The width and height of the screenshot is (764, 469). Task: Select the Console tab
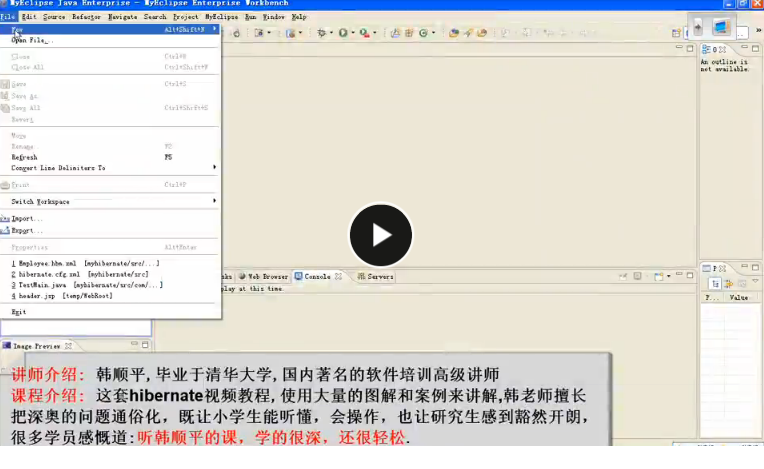317,277
